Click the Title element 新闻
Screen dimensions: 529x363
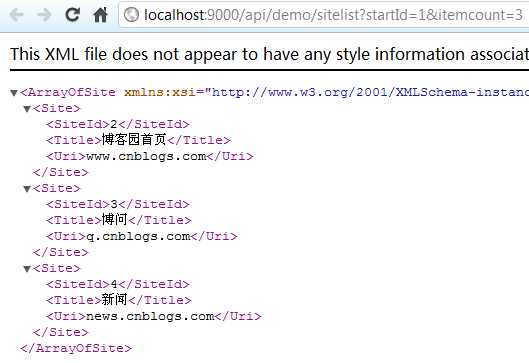119,300
